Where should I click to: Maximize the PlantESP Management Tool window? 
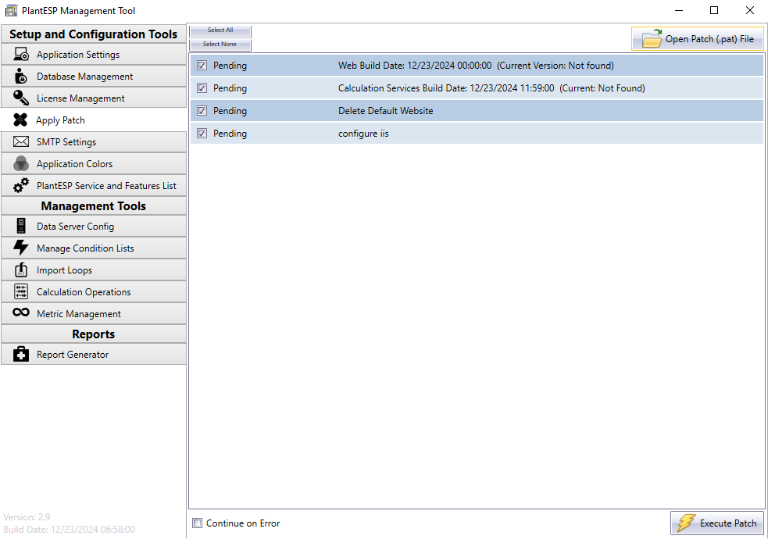(714, 10)
